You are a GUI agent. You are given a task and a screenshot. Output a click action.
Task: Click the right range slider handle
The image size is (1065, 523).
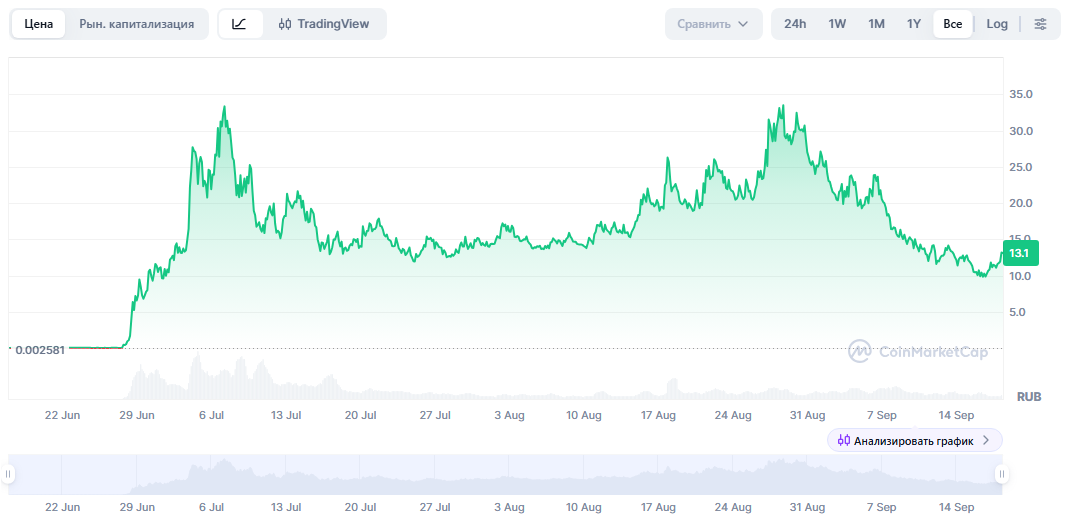(1001, 473)
